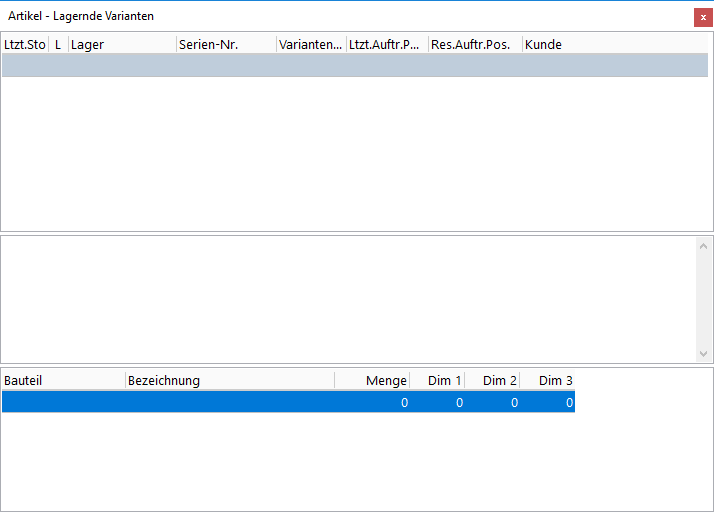
Task: Sort by the Bauteil column header
Action: click(63, 381)
